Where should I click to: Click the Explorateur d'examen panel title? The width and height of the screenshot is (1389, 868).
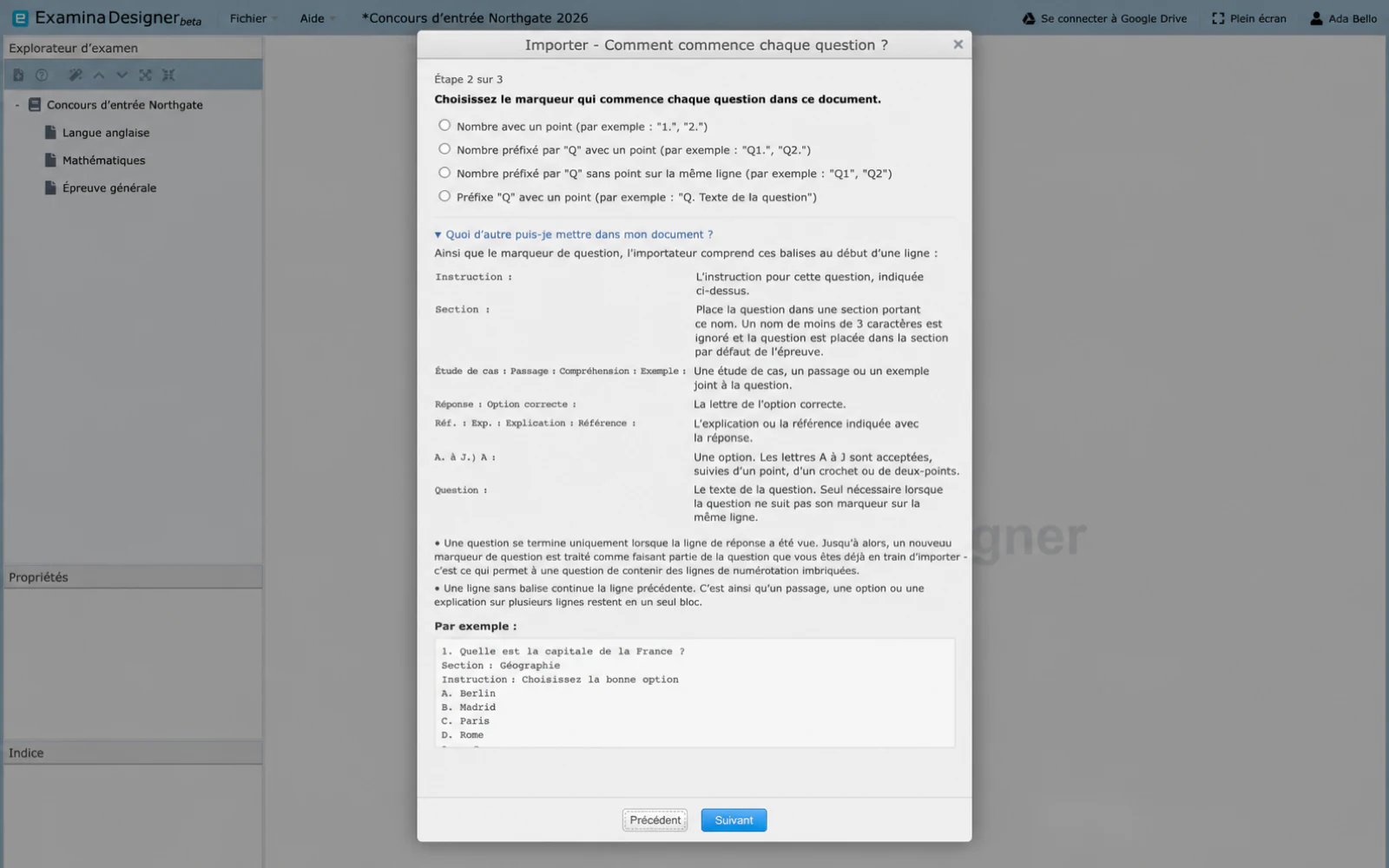tap(73, 48)
